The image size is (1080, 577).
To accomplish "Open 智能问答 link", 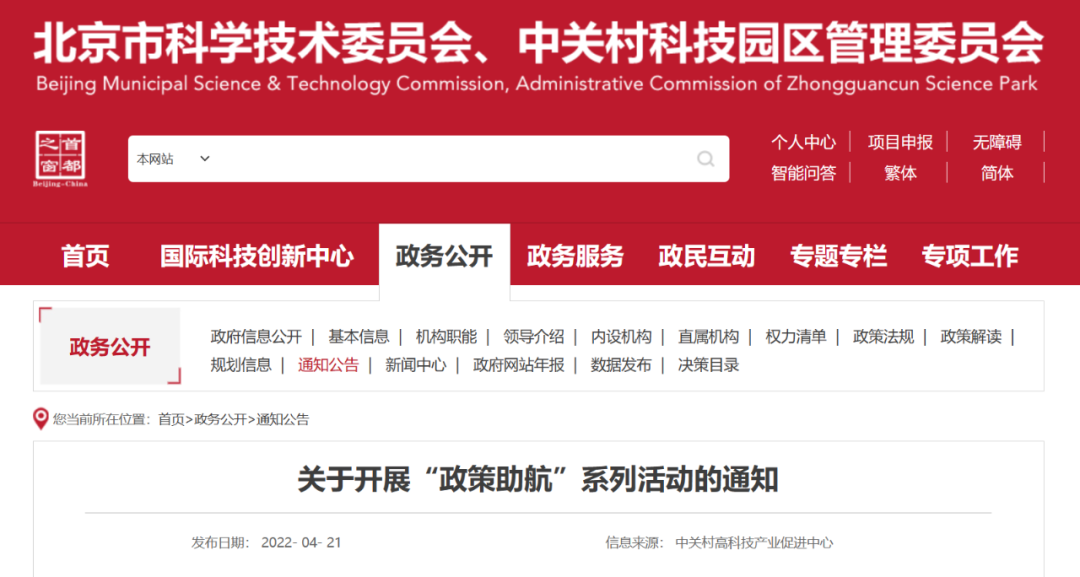I will click(803, 173).
